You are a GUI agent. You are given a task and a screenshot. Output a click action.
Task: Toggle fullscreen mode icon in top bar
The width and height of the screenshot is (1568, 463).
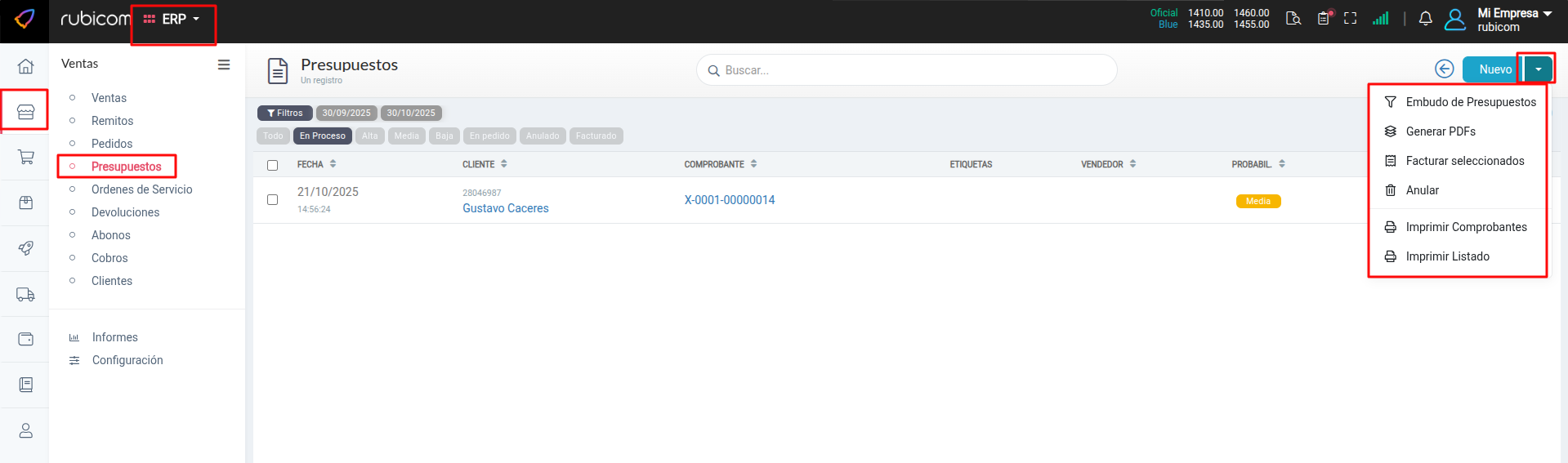(1350, 19)
